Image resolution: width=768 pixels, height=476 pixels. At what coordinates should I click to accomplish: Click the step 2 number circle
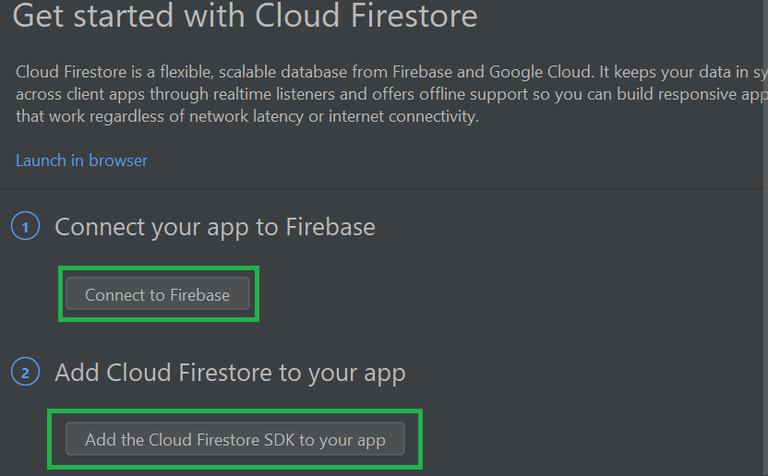tap(25, 373)
